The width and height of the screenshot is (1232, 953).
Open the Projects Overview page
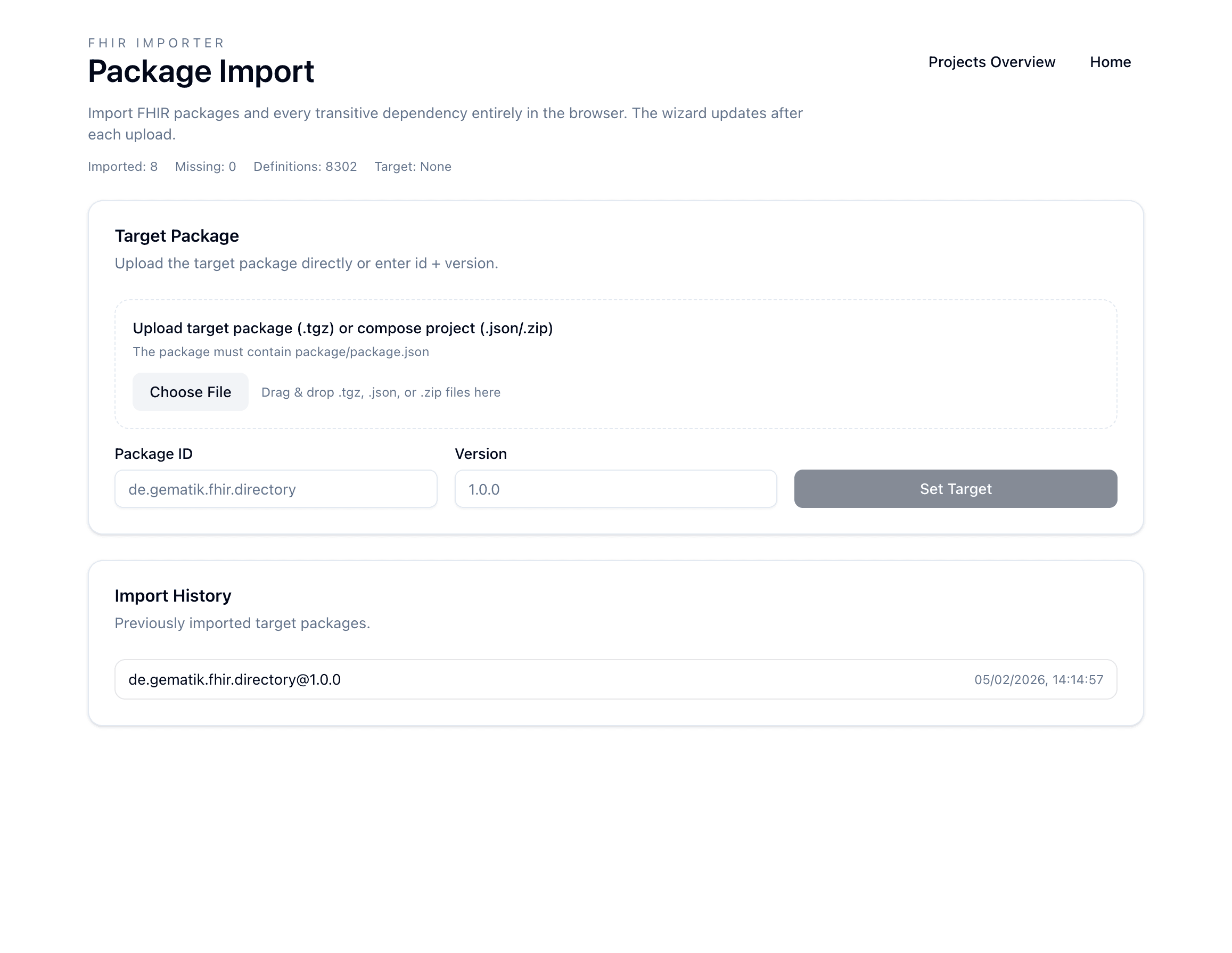[992, 62]
